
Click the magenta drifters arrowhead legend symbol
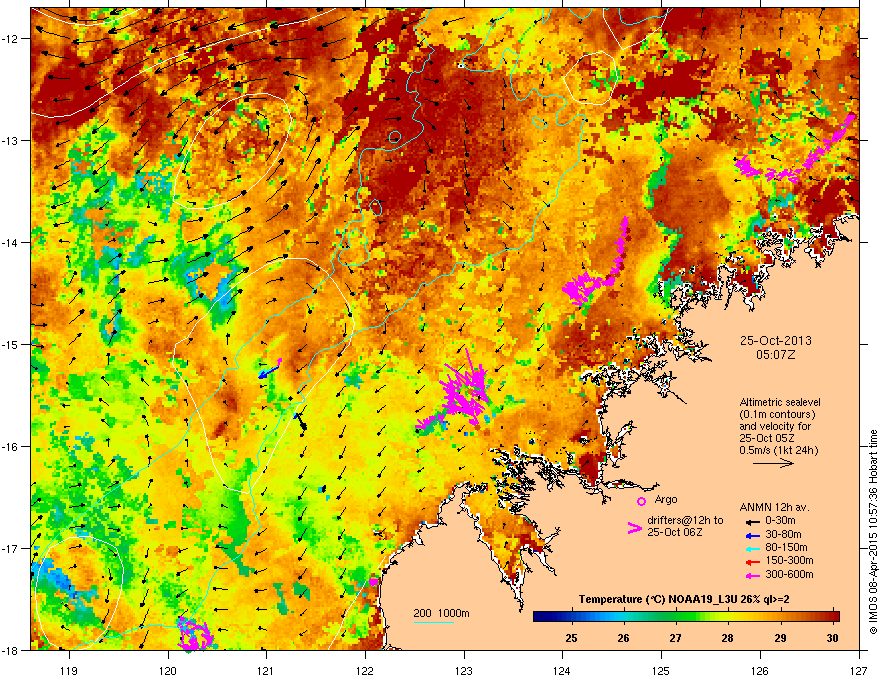tap(634, 529)
